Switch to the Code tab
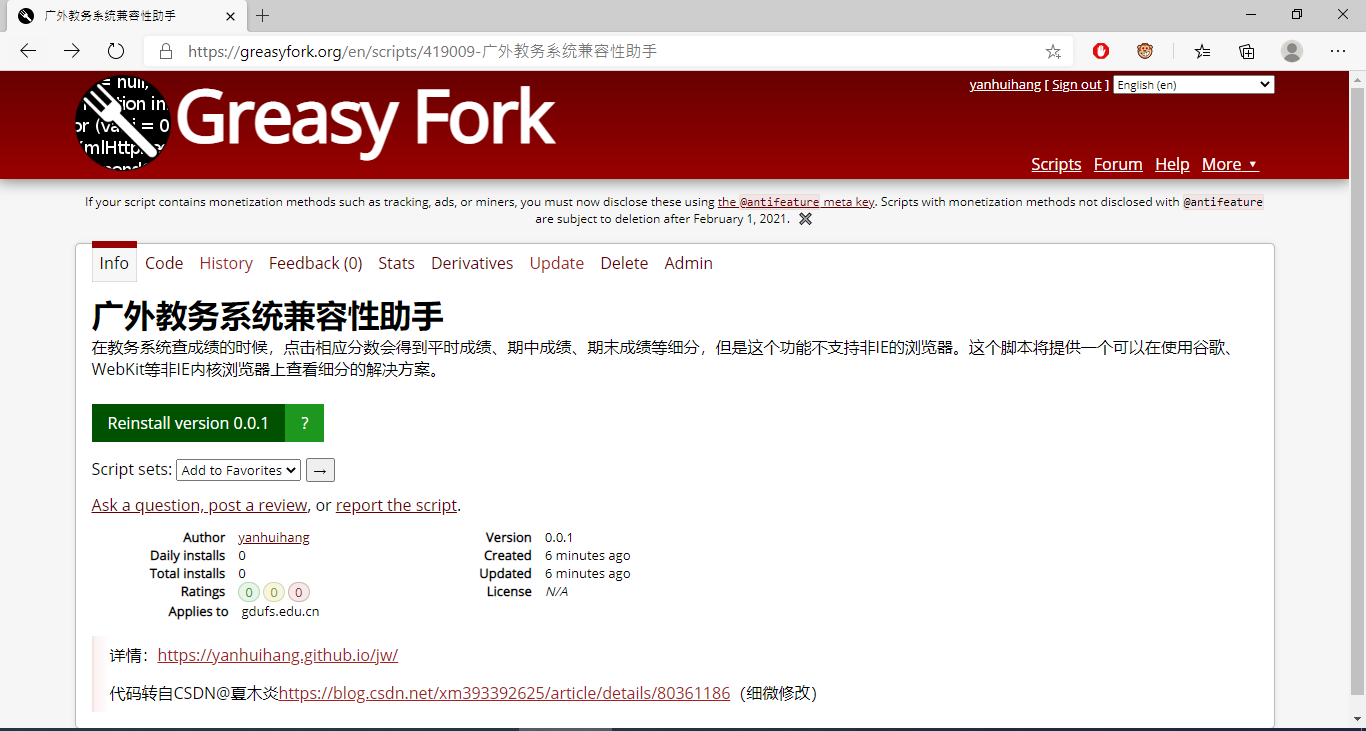The height and width of the screenshot is (731, 1366). [x=164, y=263]
